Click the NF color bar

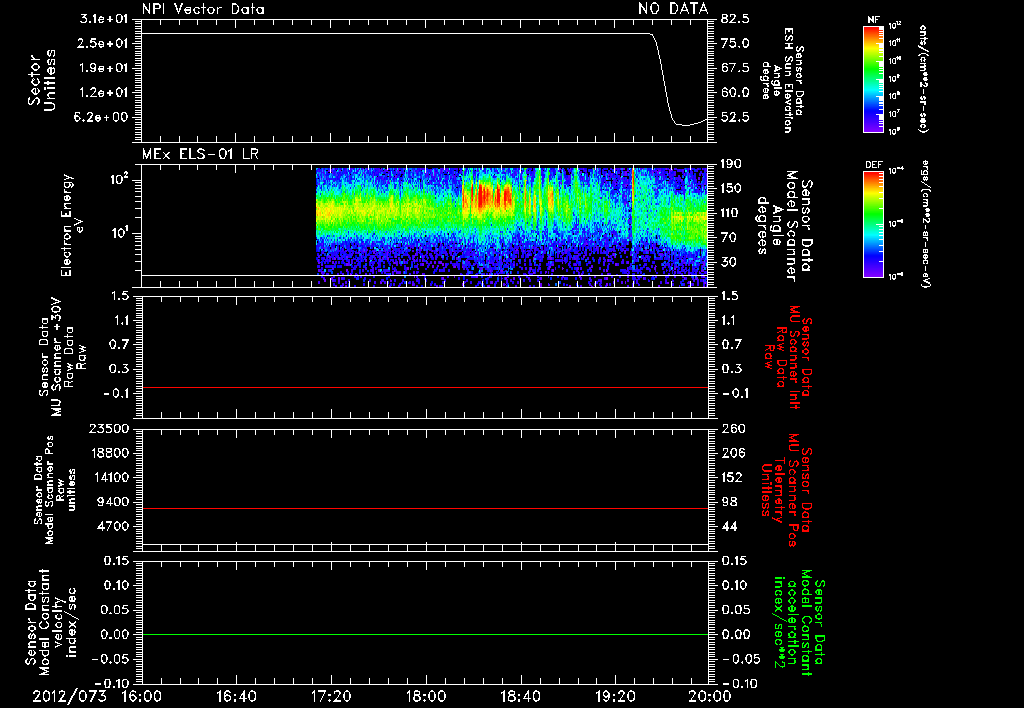[x=873, y=79]
